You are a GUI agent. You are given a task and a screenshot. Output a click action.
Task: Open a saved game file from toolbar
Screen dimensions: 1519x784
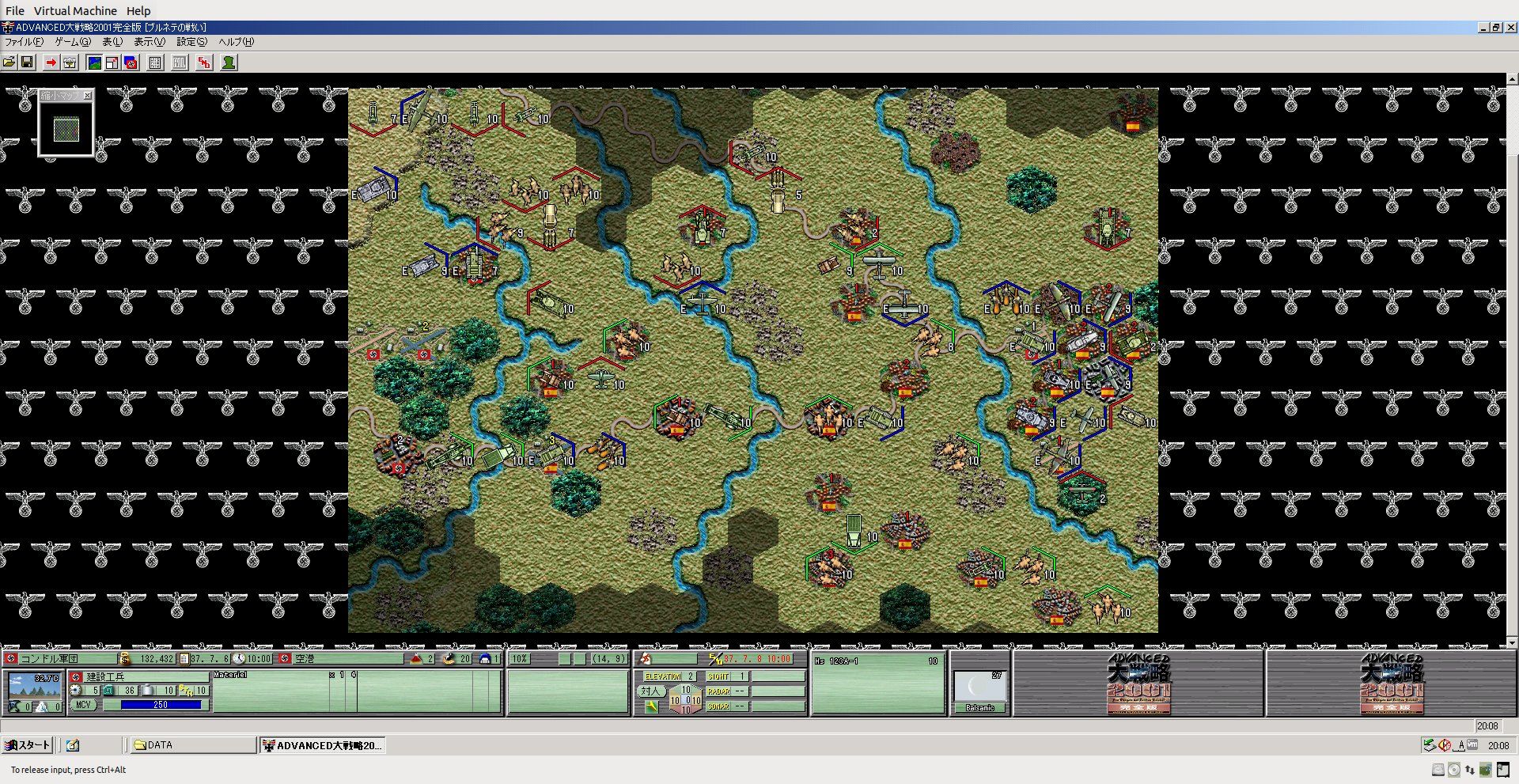click(x=9, y=62)
